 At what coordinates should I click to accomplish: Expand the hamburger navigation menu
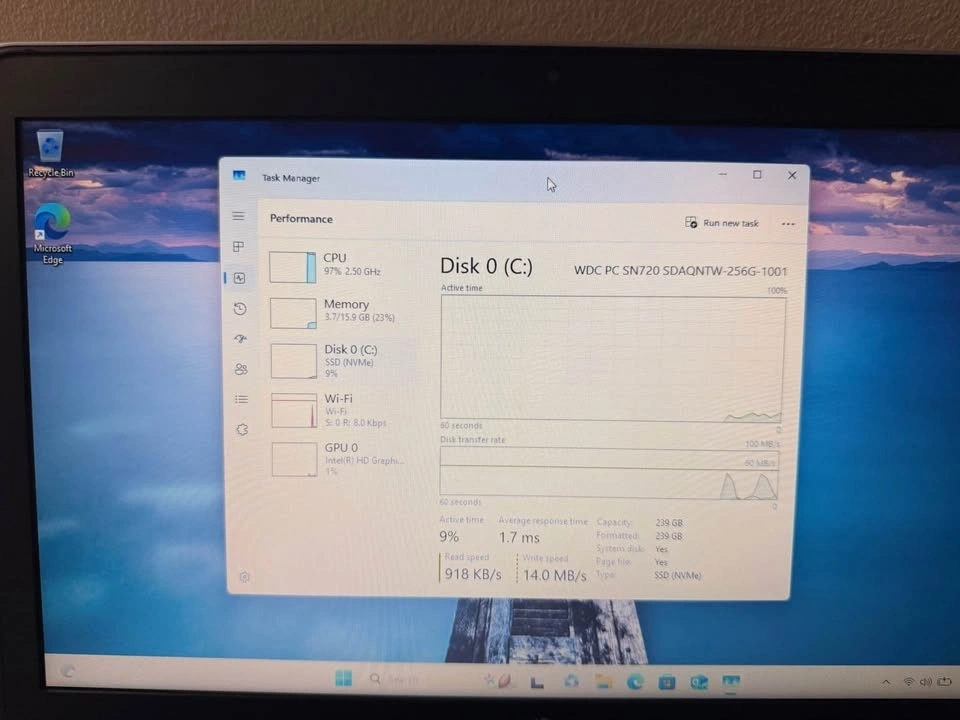[238, 216]
